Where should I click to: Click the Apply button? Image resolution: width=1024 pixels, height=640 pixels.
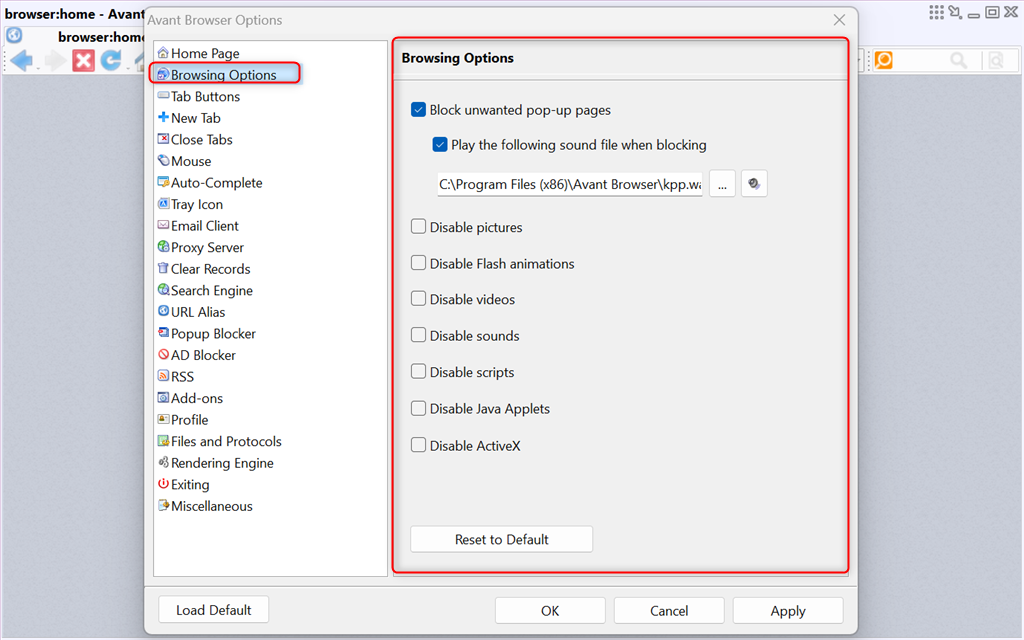(x=788, y=611)
